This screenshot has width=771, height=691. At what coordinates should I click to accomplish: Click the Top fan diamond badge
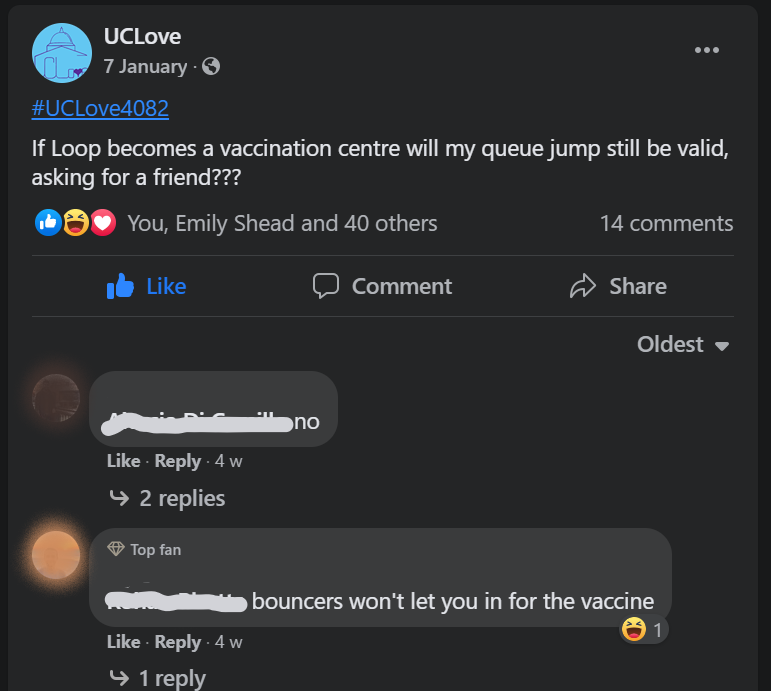[x=116, y=549]
